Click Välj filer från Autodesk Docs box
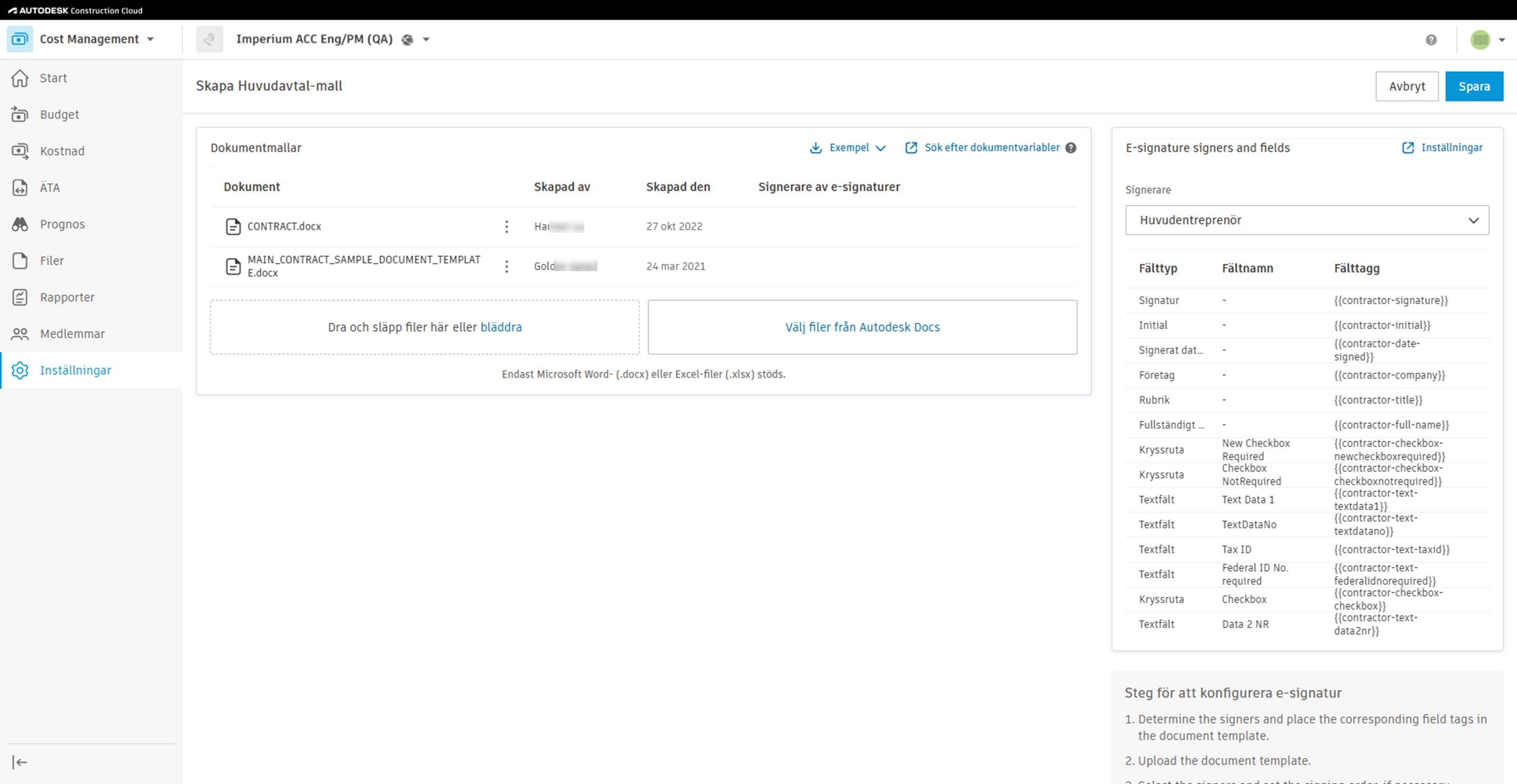The image size is (1517, 784). click(x=862, y=328)
